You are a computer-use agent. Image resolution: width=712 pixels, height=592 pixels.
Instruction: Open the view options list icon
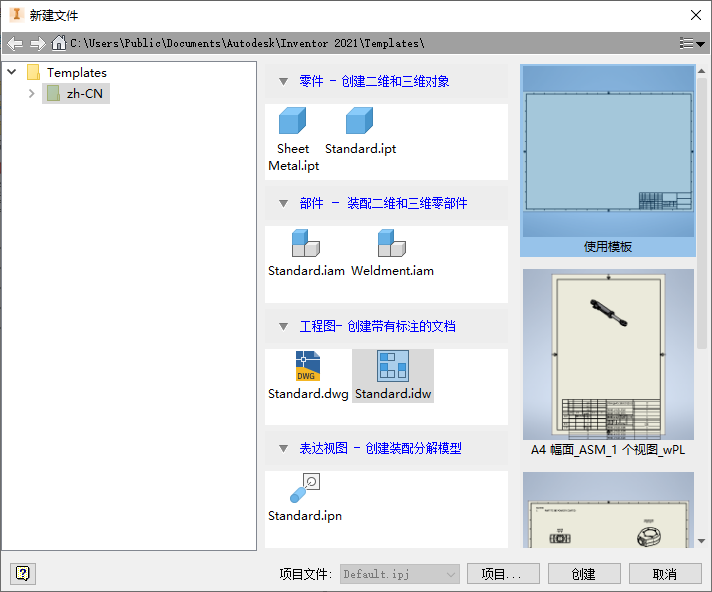coord(692,43)
